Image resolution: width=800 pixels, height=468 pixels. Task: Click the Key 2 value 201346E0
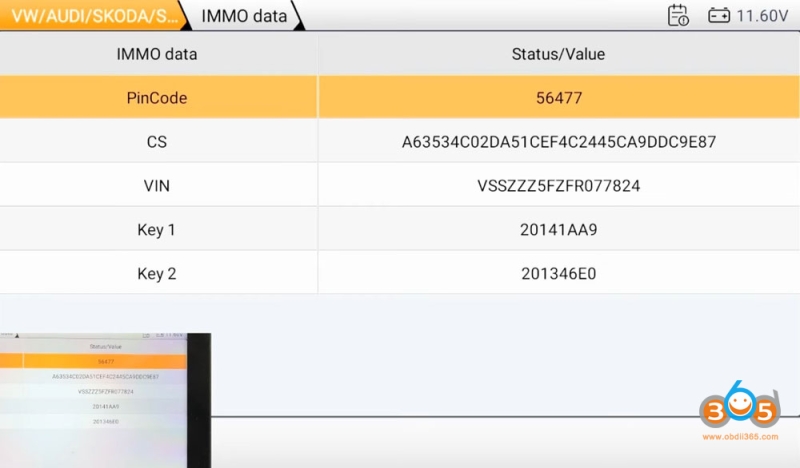point(558,273)
